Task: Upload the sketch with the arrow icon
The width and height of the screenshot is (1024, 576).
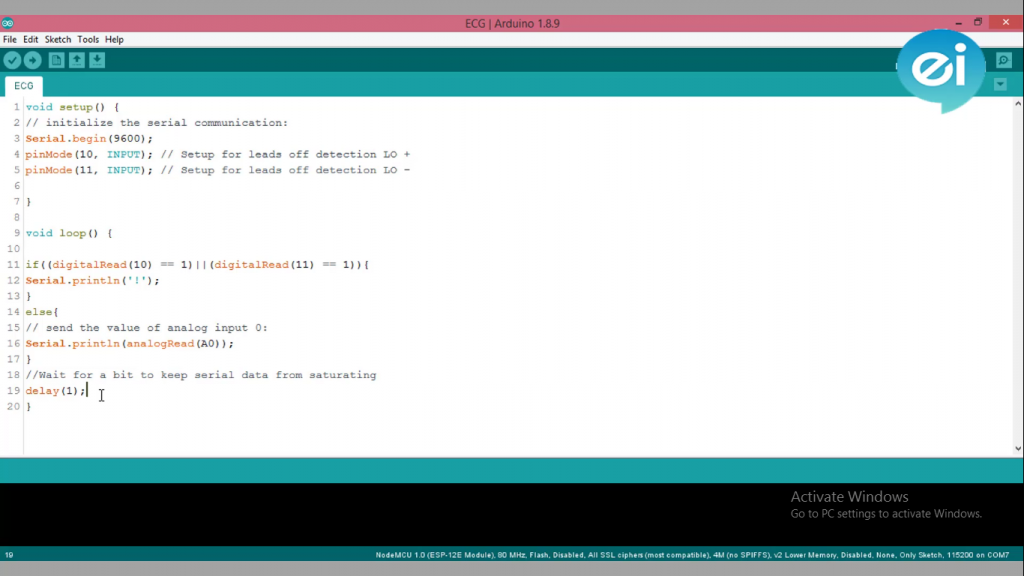Action: (x=32, y=60)
